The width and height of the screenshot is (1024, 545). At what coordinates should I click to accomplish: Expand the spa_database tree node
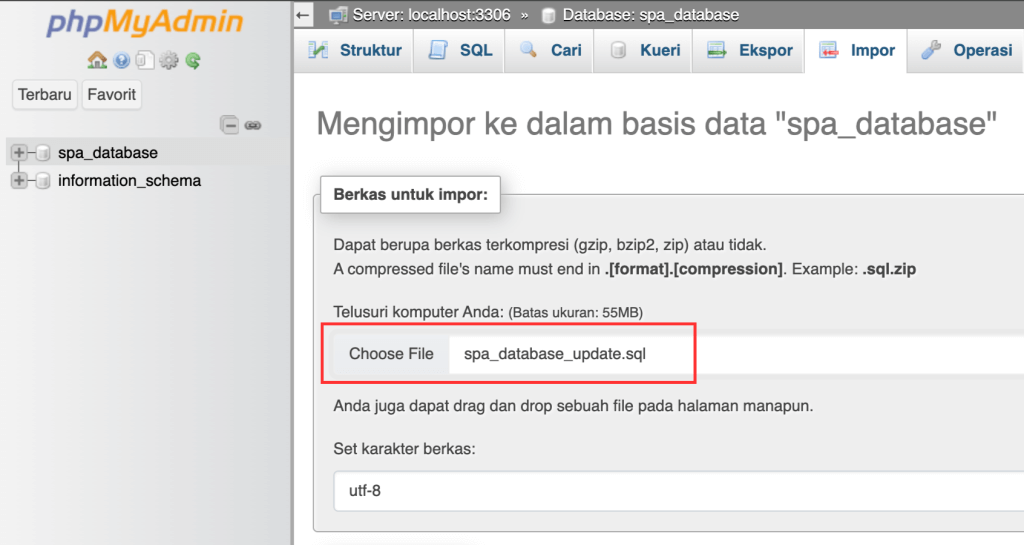(18, 153)
